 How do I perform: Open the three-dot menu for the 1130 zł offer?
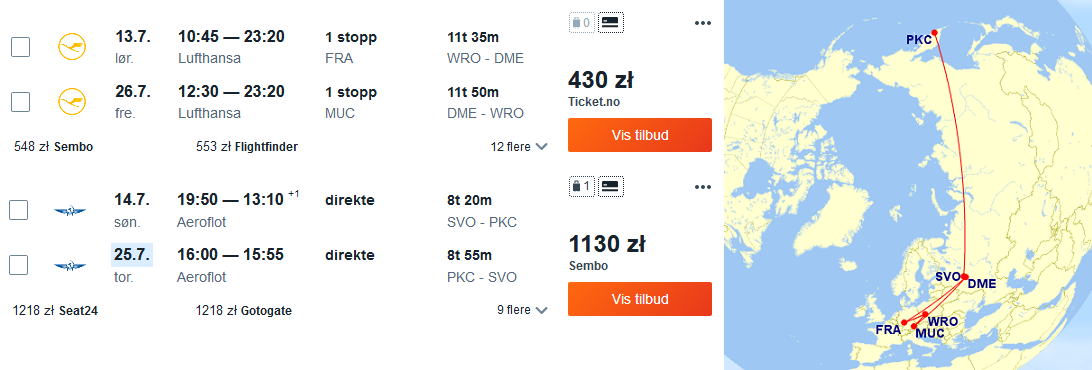703,187
